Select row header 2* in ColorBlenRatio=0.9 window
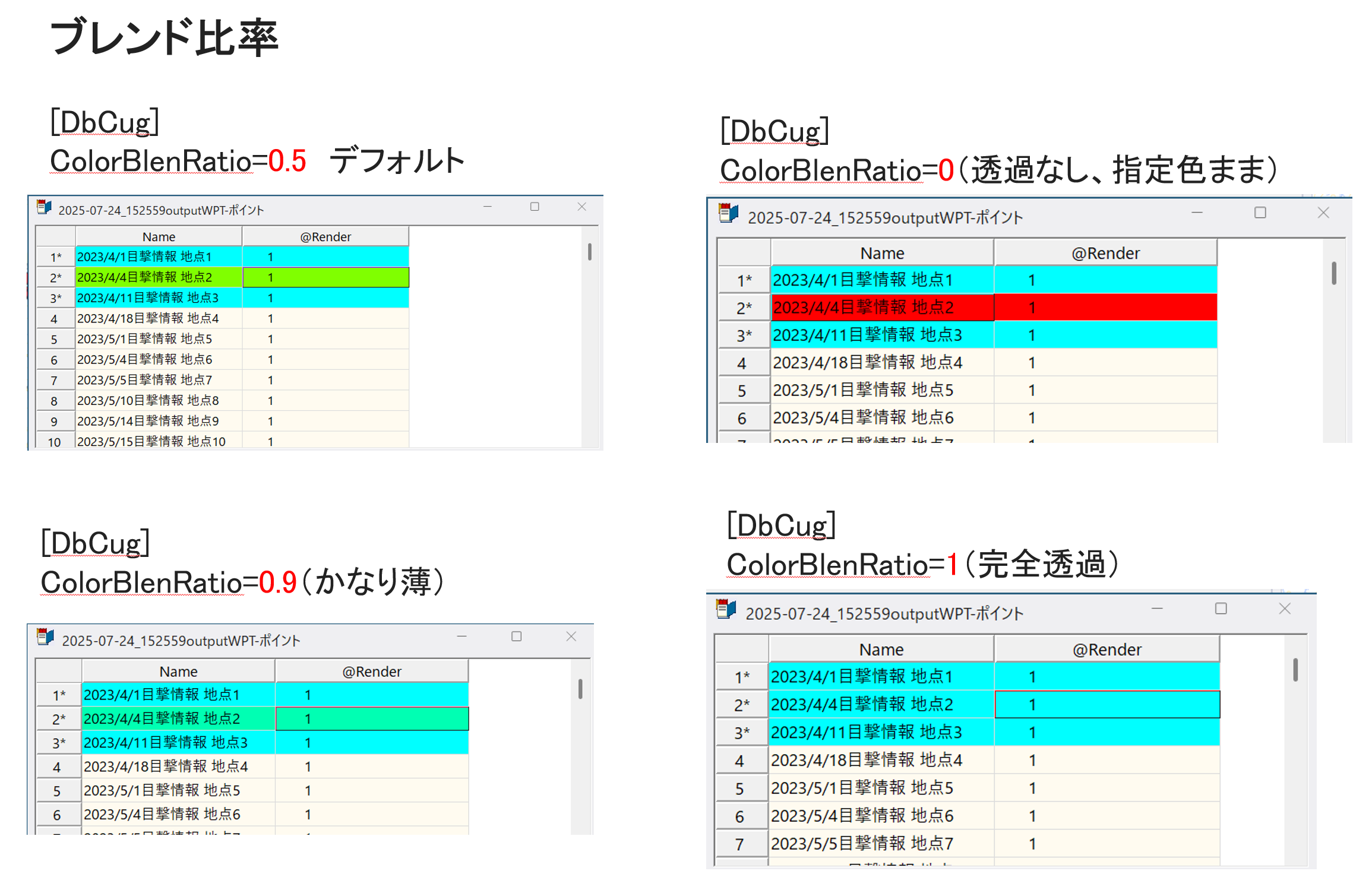The width and height of the screenshot is (1372, 893). [59, 719]
